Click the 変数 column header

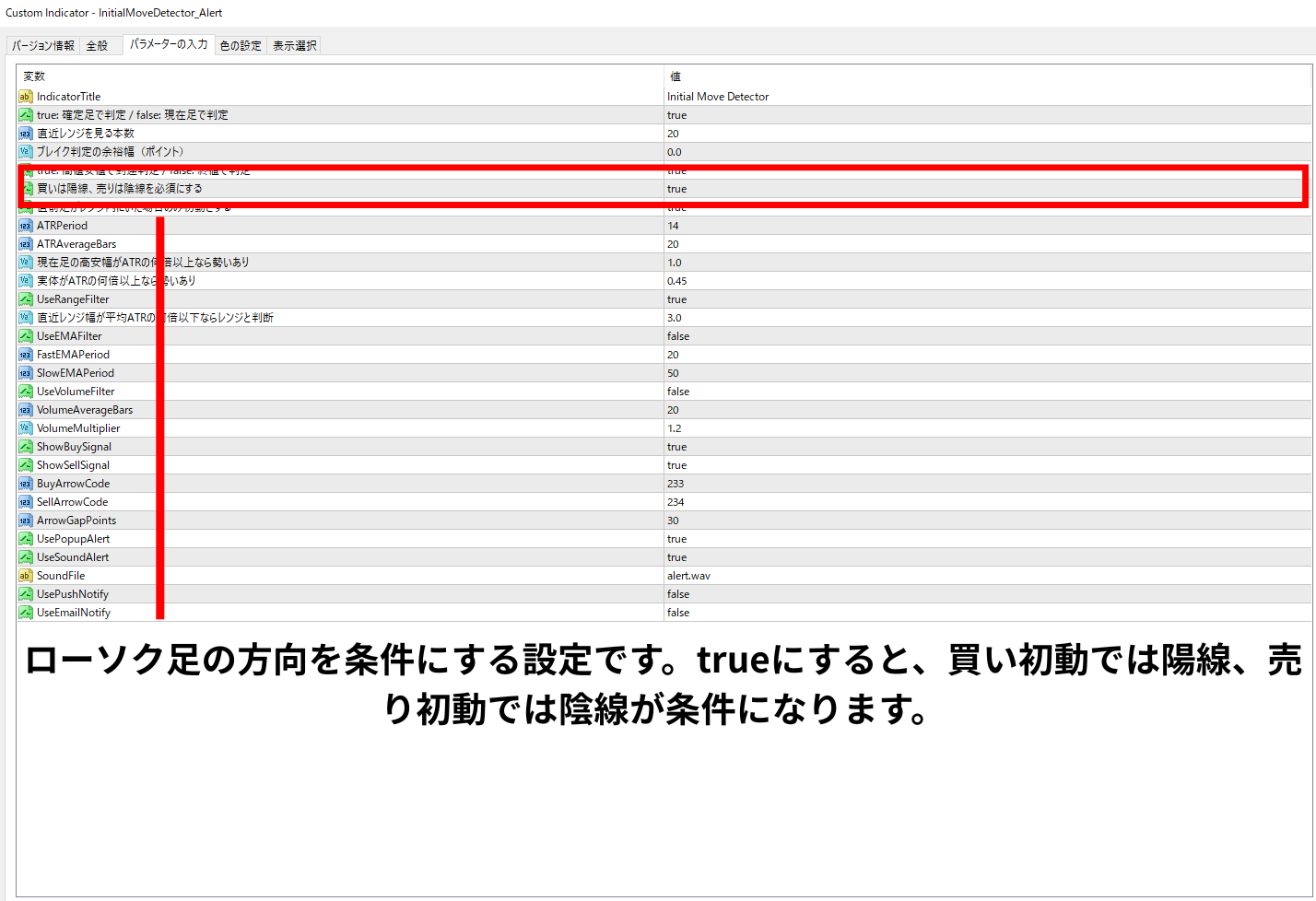point(34,76)
